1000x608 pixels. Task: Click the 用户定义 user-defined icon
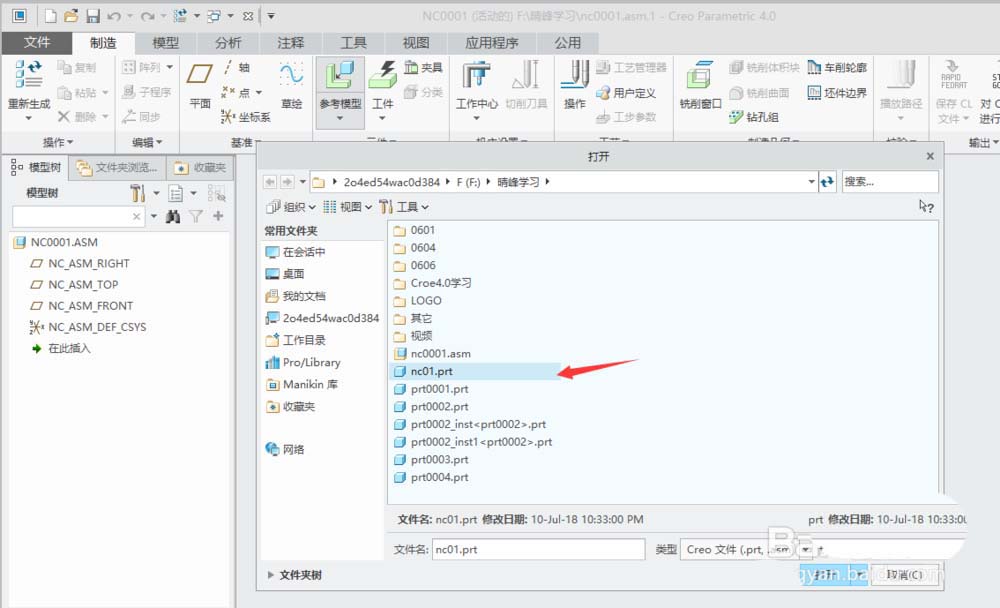pyautogui.click(x=626, y=93)
